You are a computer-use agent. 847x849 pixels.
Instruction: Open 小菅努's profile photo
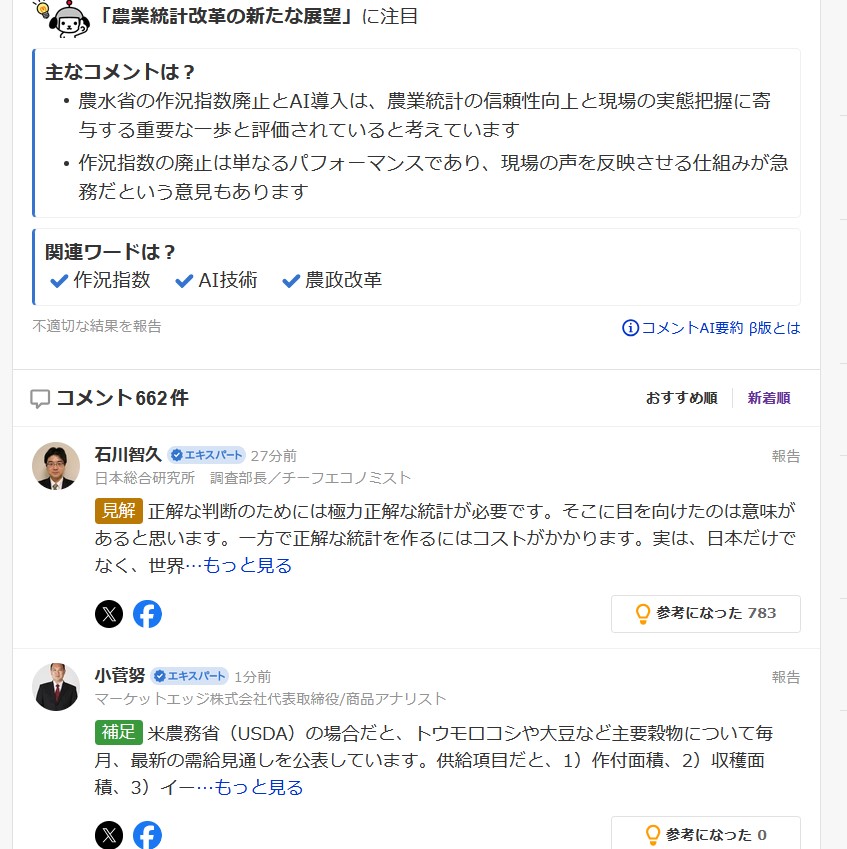coord(56,687)
